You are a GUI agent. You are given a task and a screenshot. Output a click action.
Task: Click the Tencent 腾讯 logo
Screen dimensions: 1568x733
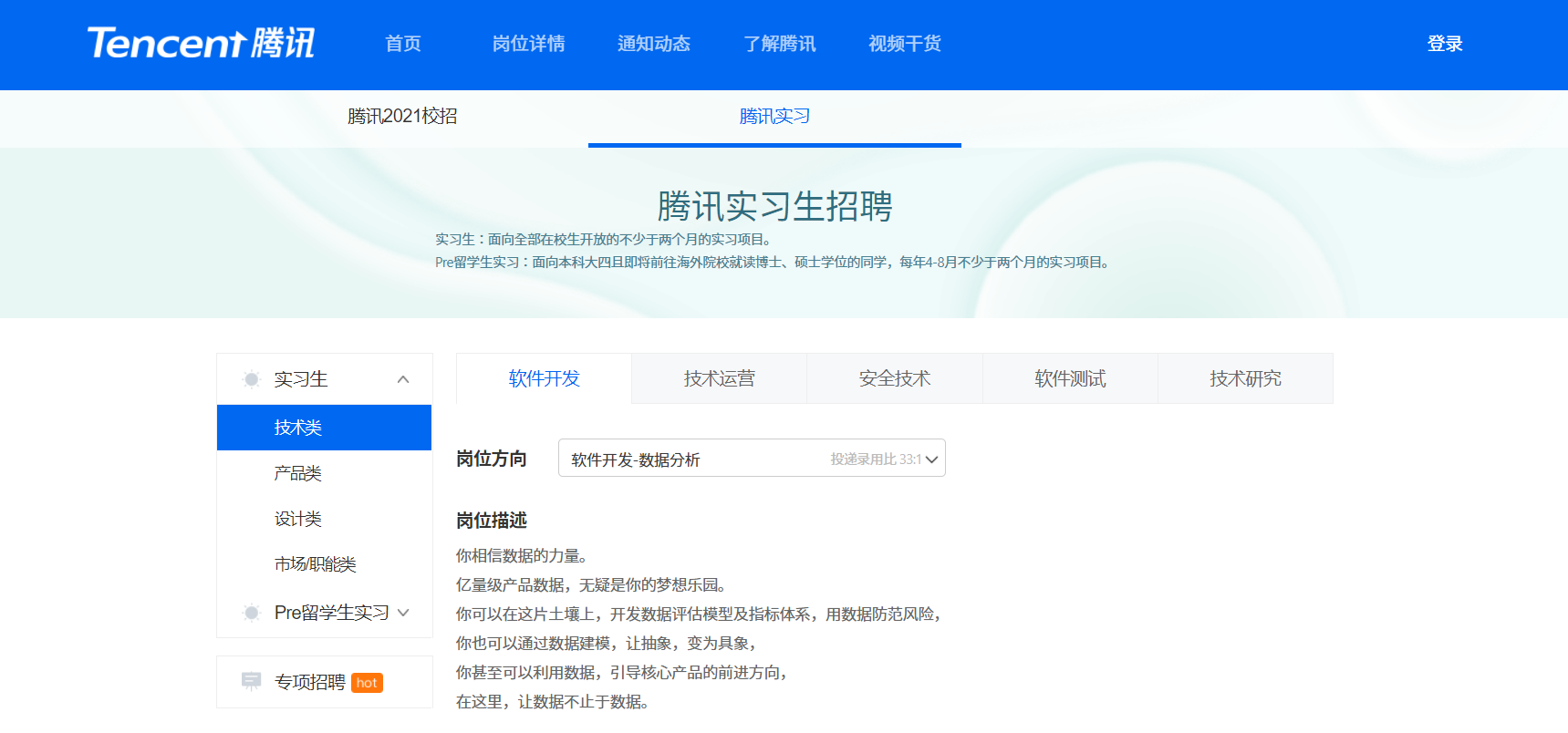201,43
